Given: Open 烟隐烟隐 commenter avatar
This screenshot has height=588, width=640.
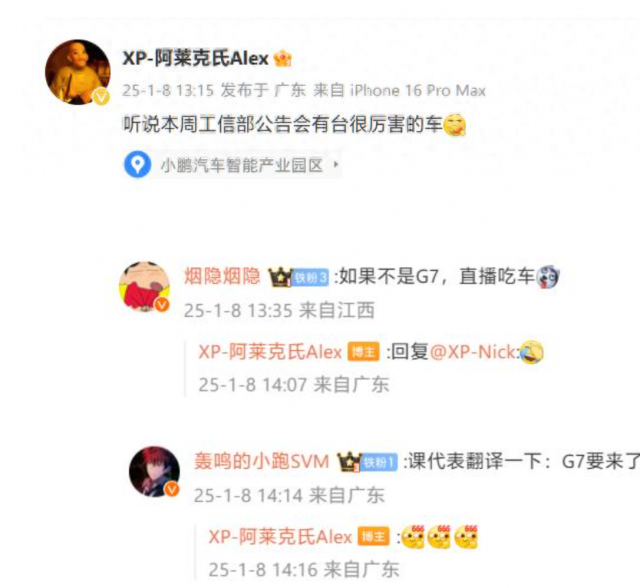Looking at the screenshot, I should pyautogui.click(x=144, y=287).
